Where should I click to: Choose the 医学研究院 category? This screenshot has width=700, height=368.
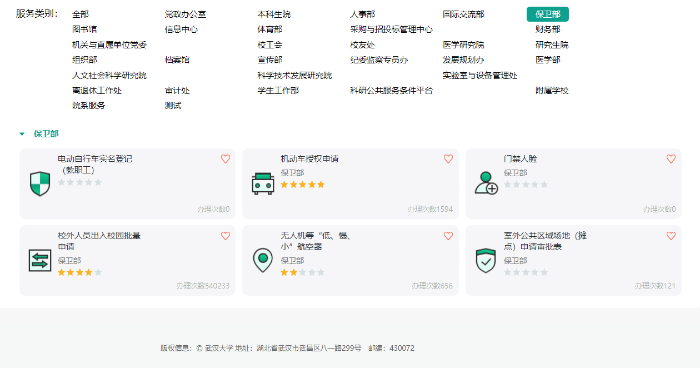click(x=463, y=45)
